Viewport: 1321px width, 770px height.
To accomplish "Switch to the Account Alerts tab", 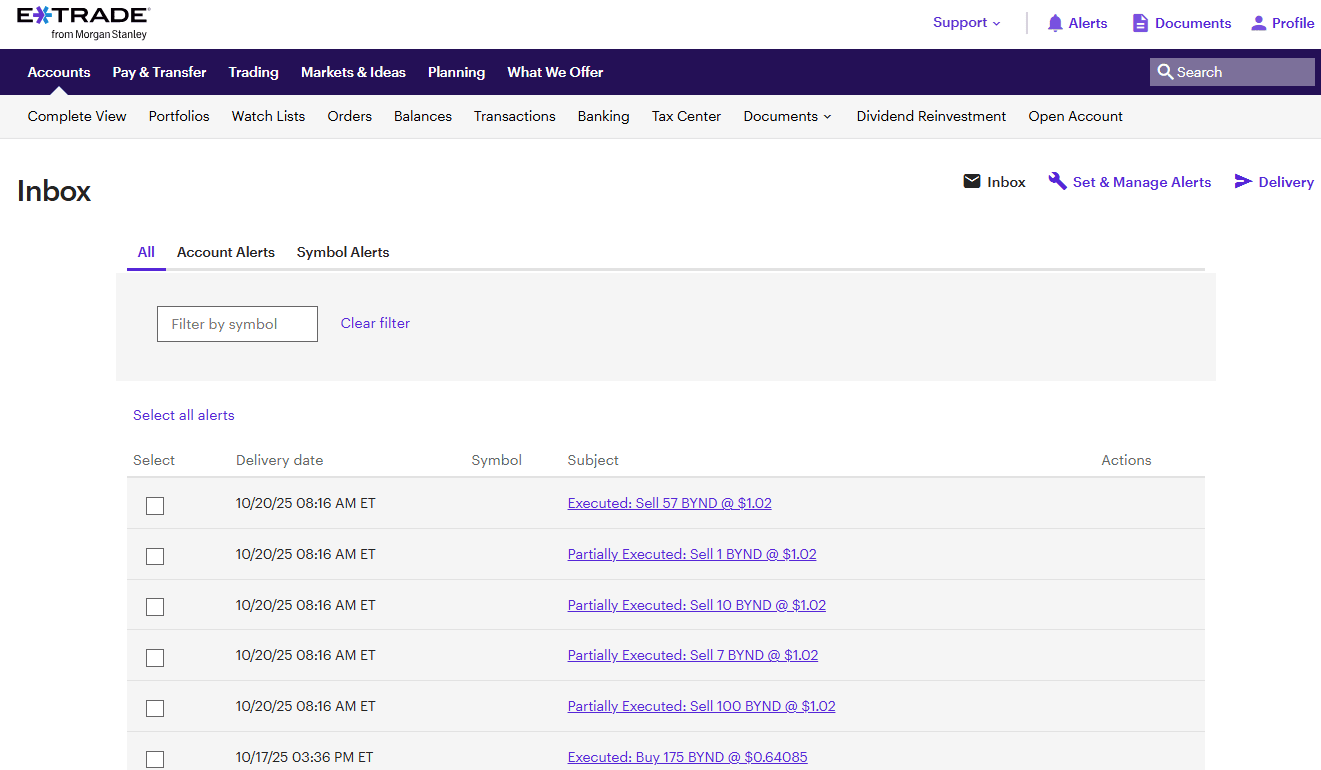I will tap(225, 252).
